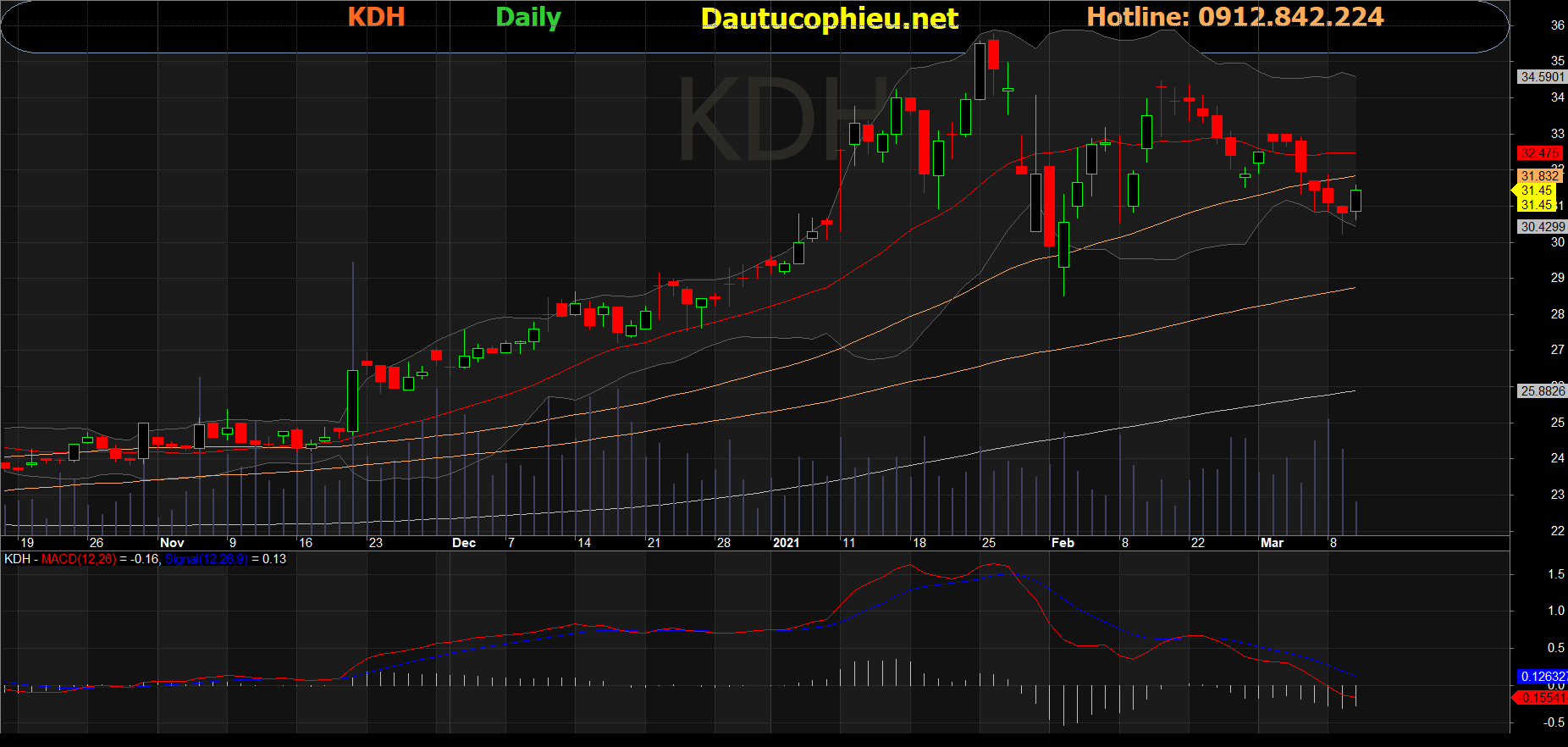The width and height of the screenshot is (1568, 747).
Task: Jump to the Nov marker on time axis
Action: (x=172, y=543)
